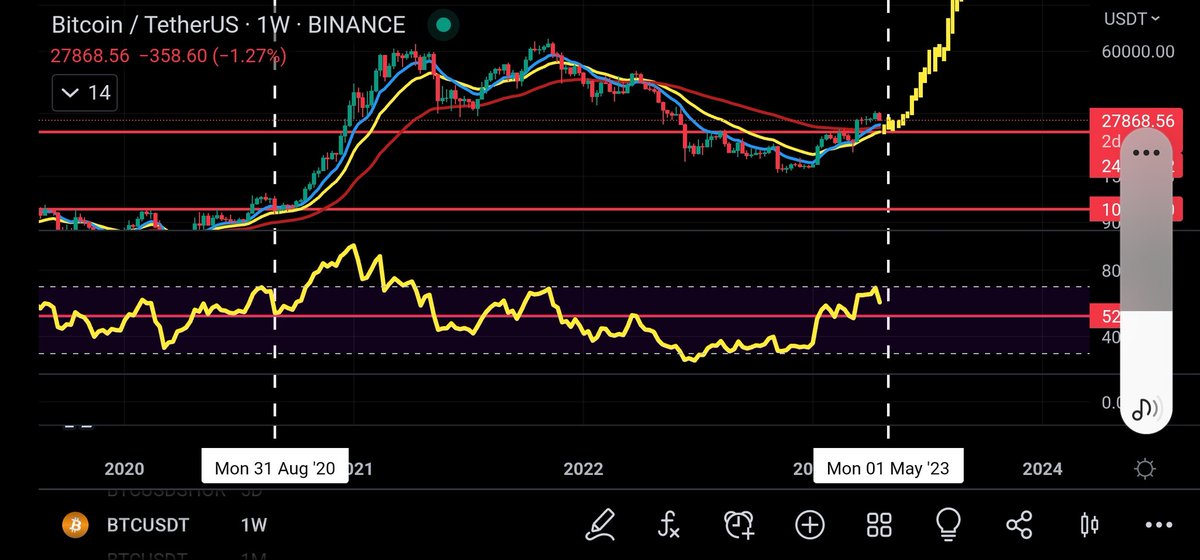Viewport: 1200px width, 560px height.
Task: Tap the add plus circle icon
Action: point(809,523)
